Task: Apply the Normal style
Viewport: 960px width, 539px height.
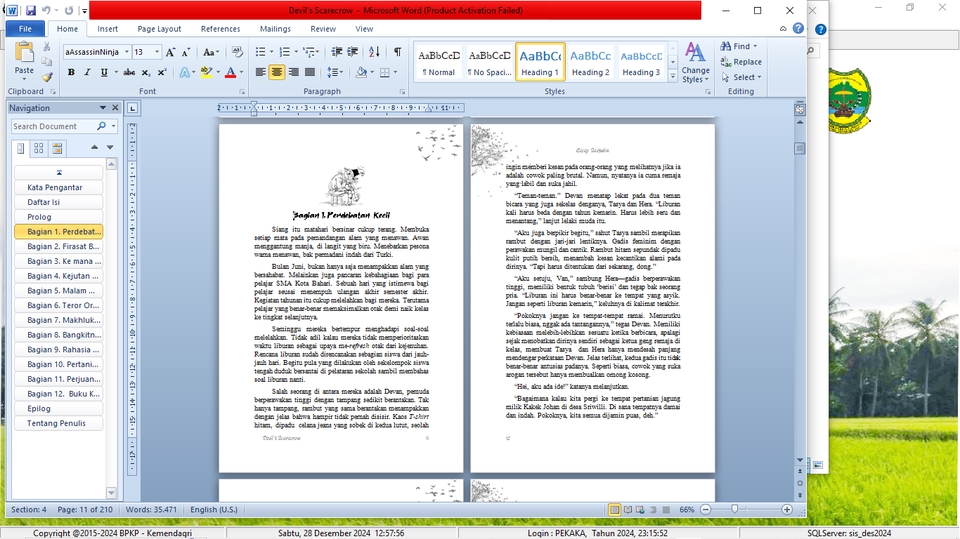Action: click(439, 62)
